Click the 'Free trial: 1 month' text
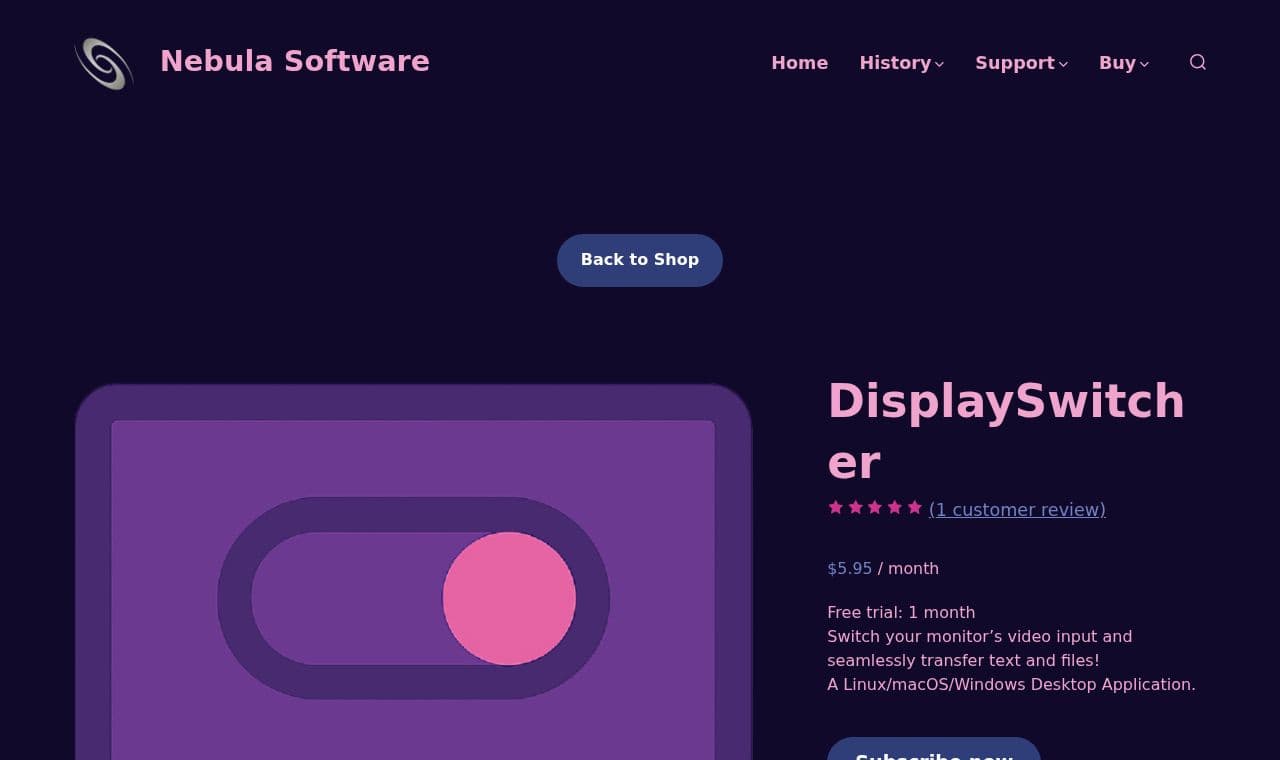The image size is (1280, 760). 901,612
